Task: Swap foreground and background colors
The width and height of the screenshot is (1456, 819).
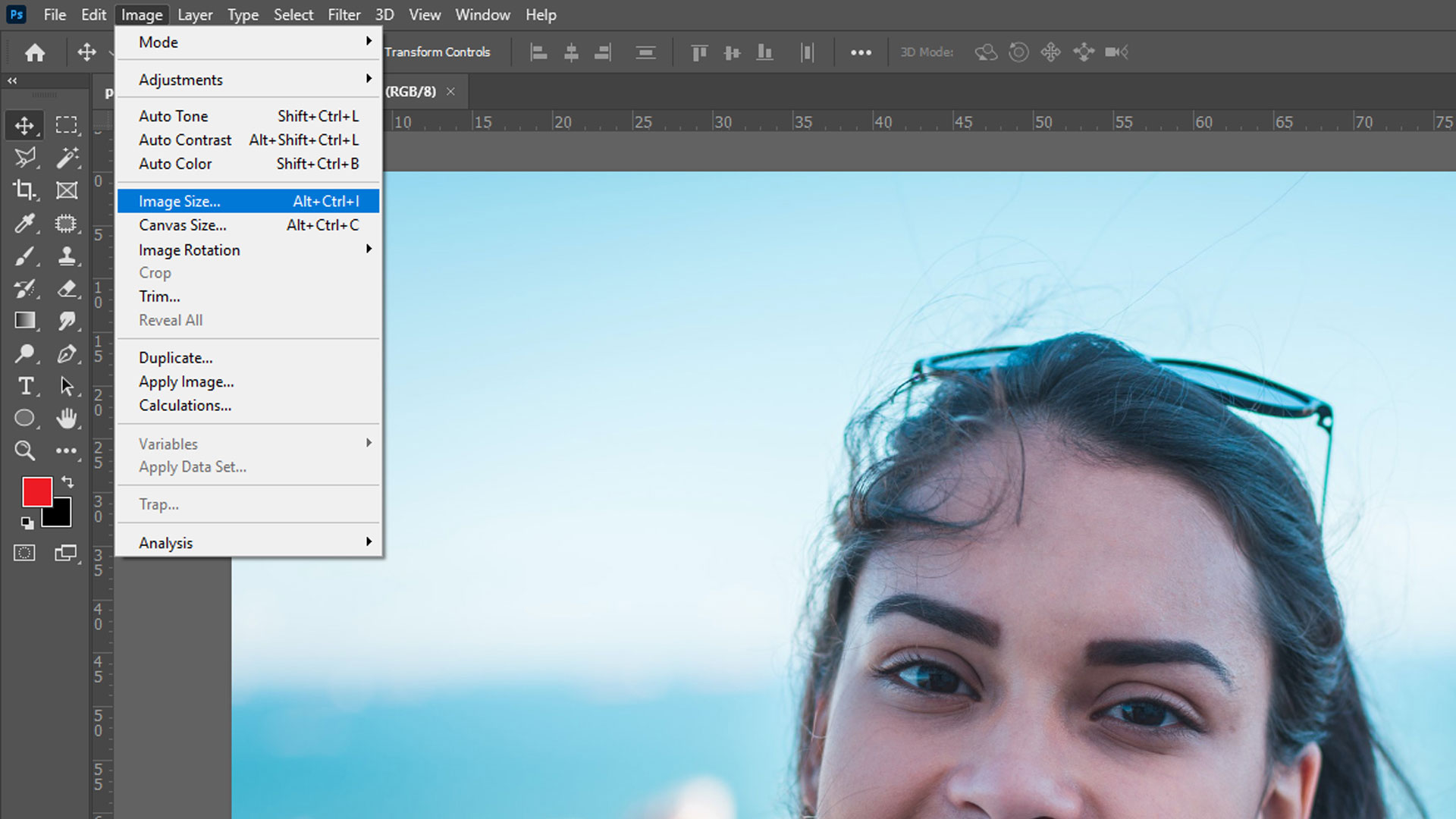Action: click(x=67, y=482)
